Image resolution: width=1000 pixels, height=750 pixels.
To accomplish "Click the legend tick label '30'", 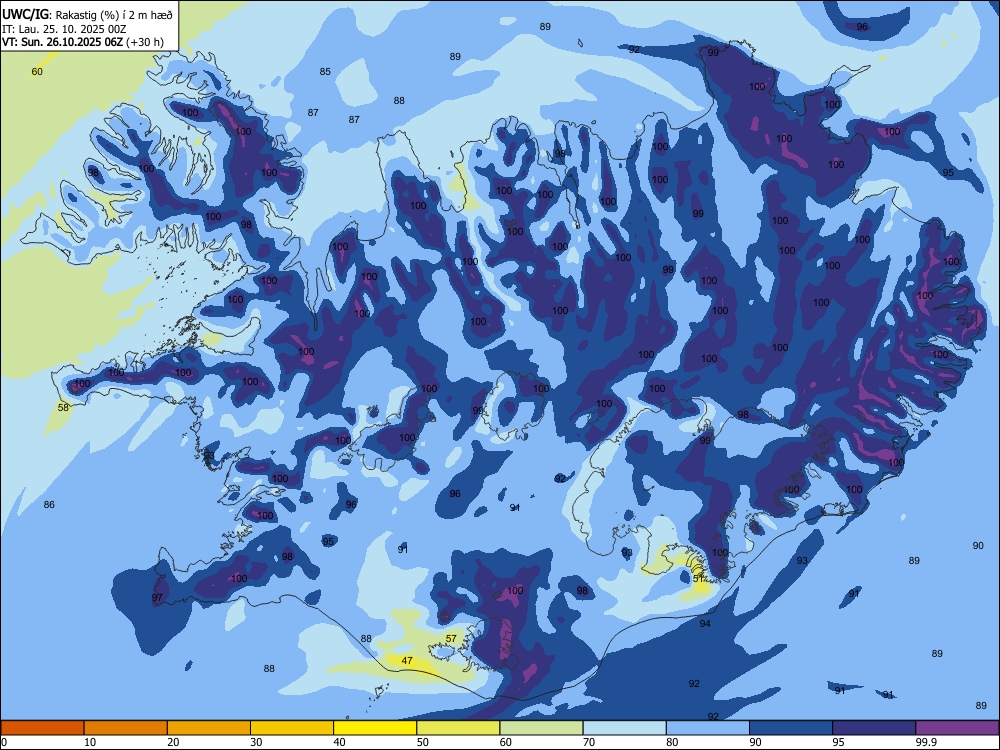I will pyautogui.click(x=256, y=742).
